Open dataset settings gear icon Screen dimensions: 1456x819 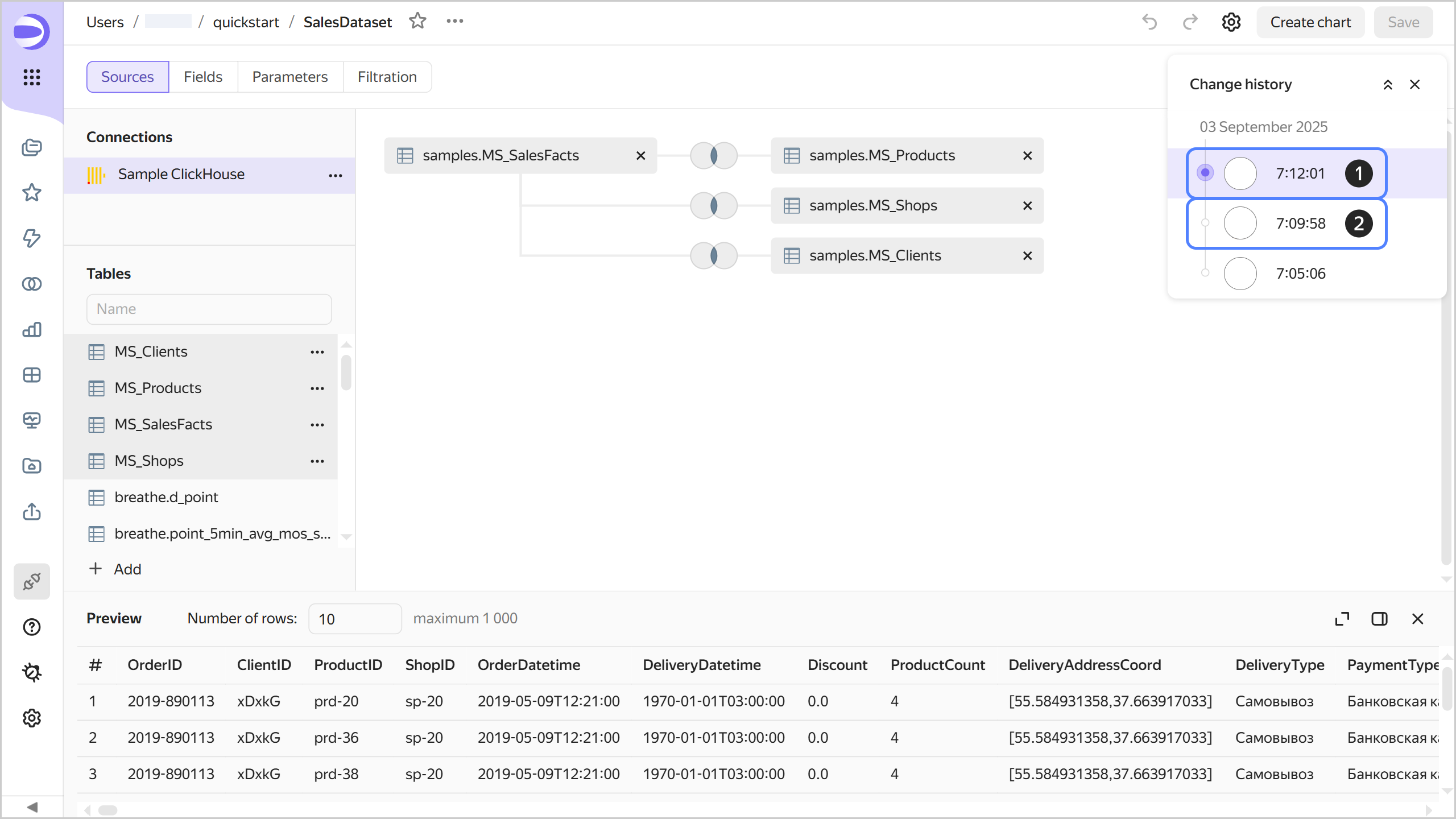[x=1231, y=22]
